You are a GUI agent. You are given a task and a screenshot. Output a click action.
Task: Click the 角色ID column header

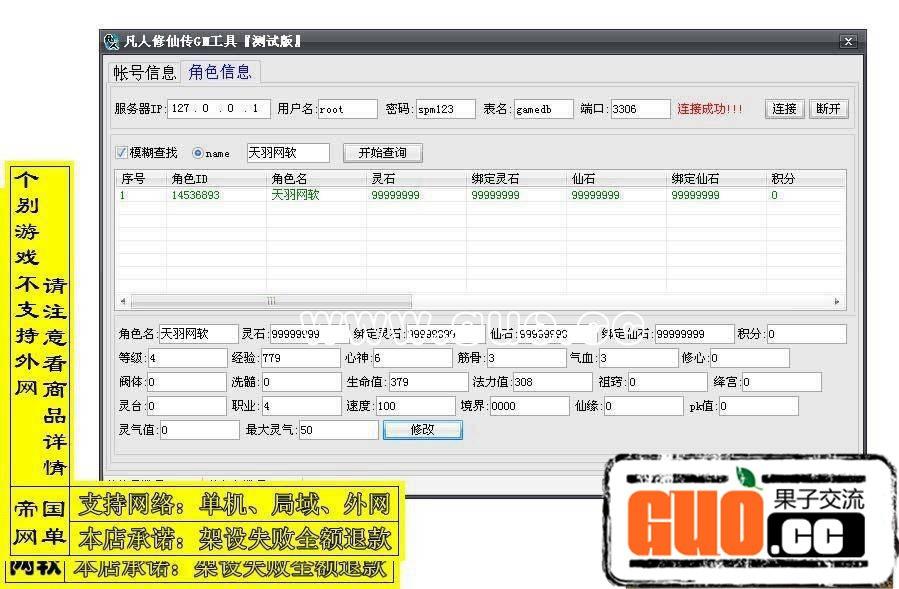pyautogui.click(x=216, y=178)
